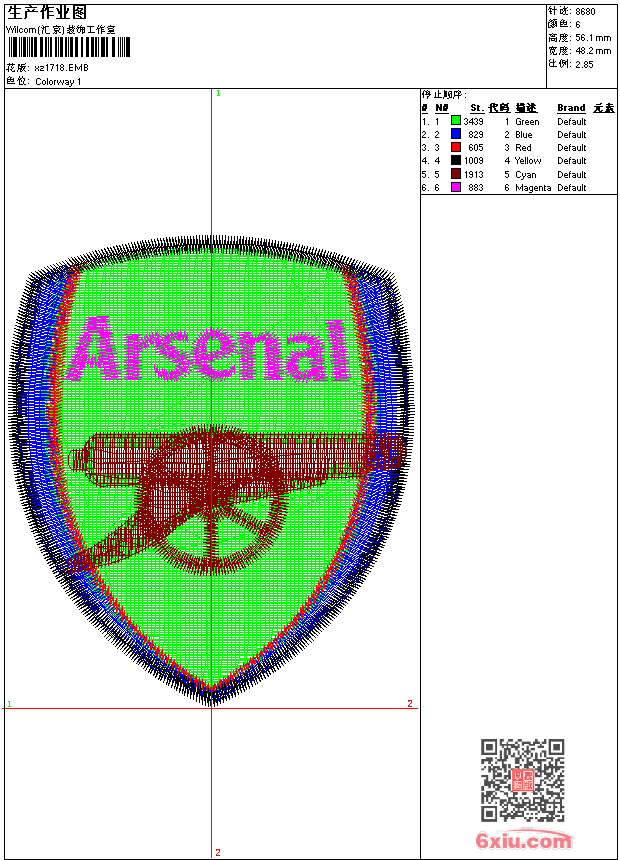
Task: Select stitch count '1009' in the Yellow row
Action: click(474, 161)
